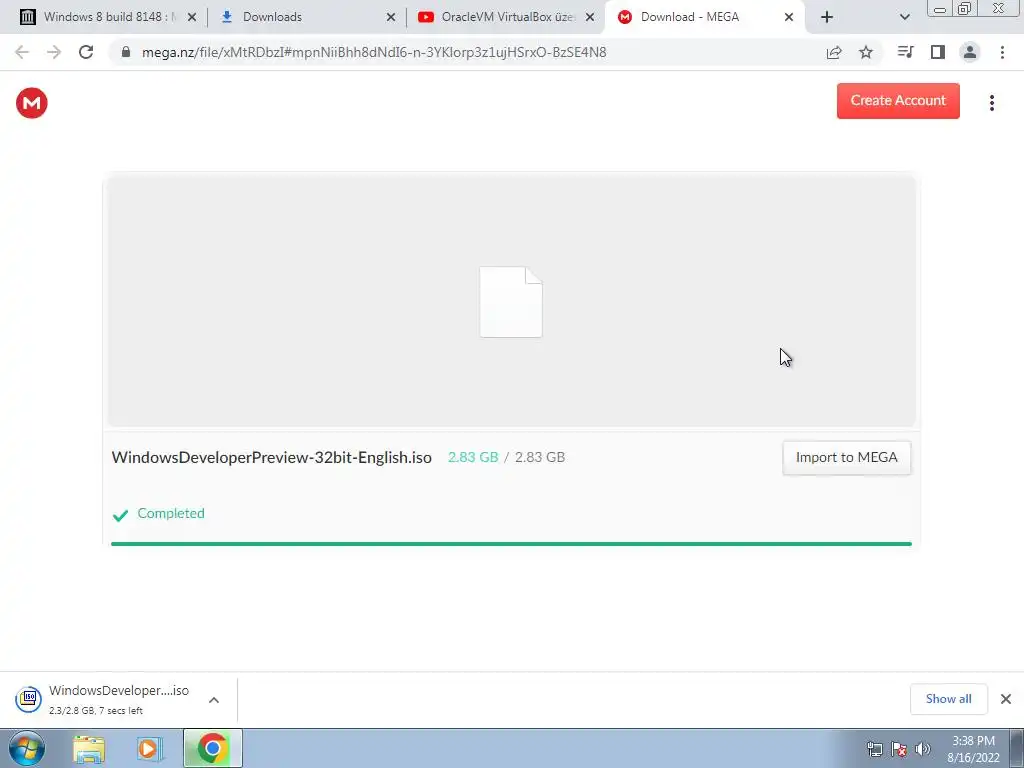Click the mega.nz address bar URL
The width and height of the screenshot is (1024, 768).
[x=374, y=52]
